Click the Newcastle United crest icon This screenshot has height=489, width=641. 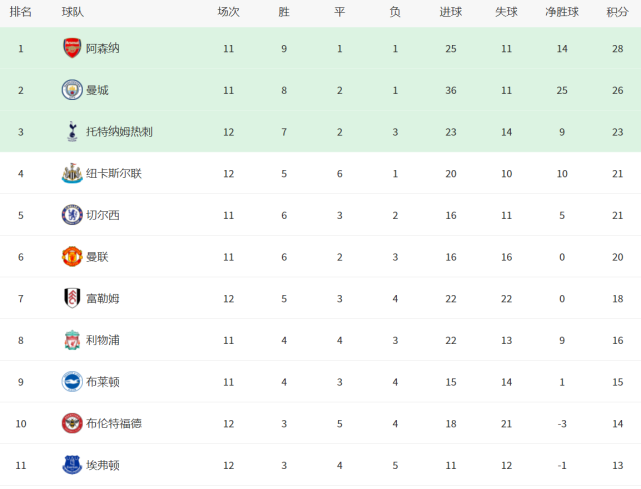coord(72,173)
